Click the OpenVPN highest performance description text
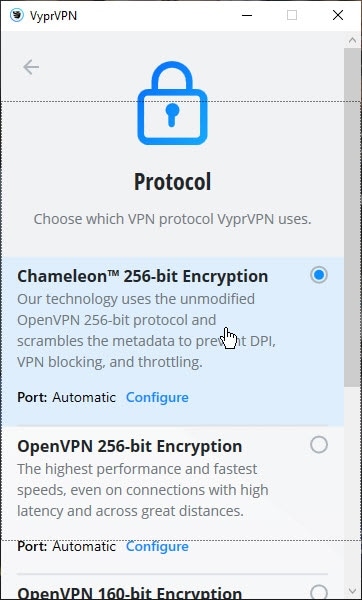The image size is (362, 600). 143,490
